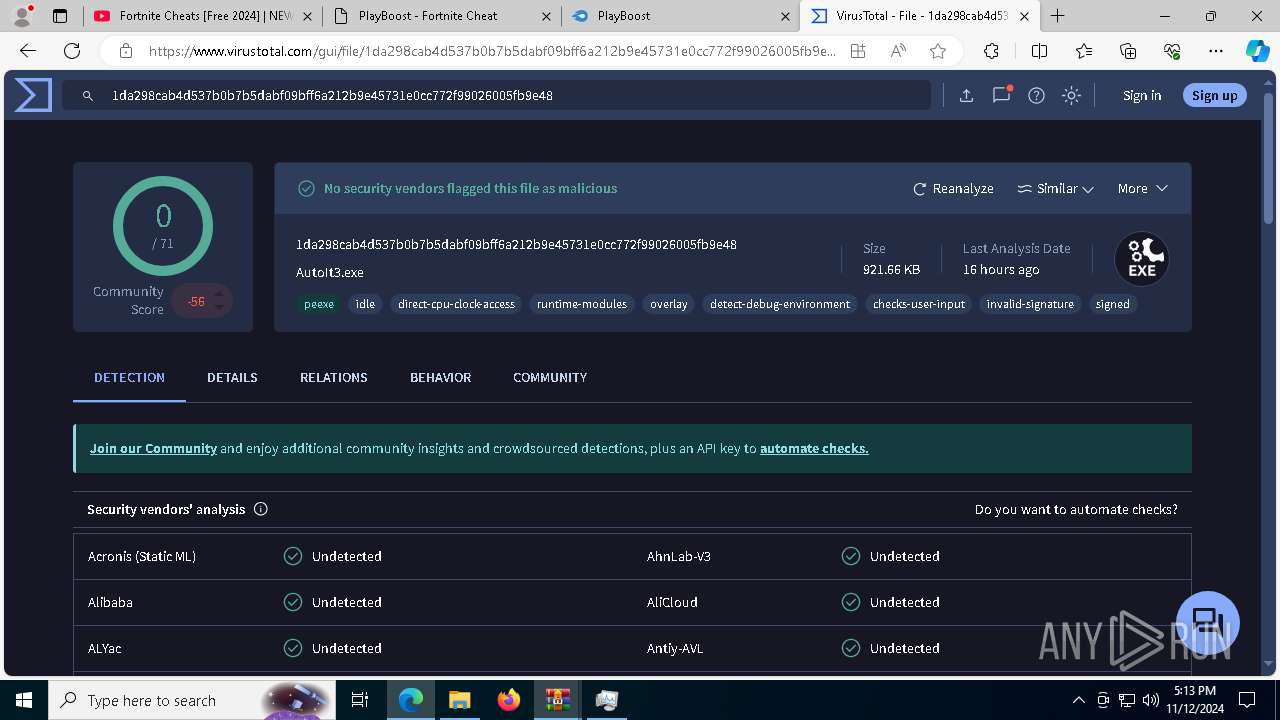
Task: Open the help question mark icon
Action: point(1036,96)
